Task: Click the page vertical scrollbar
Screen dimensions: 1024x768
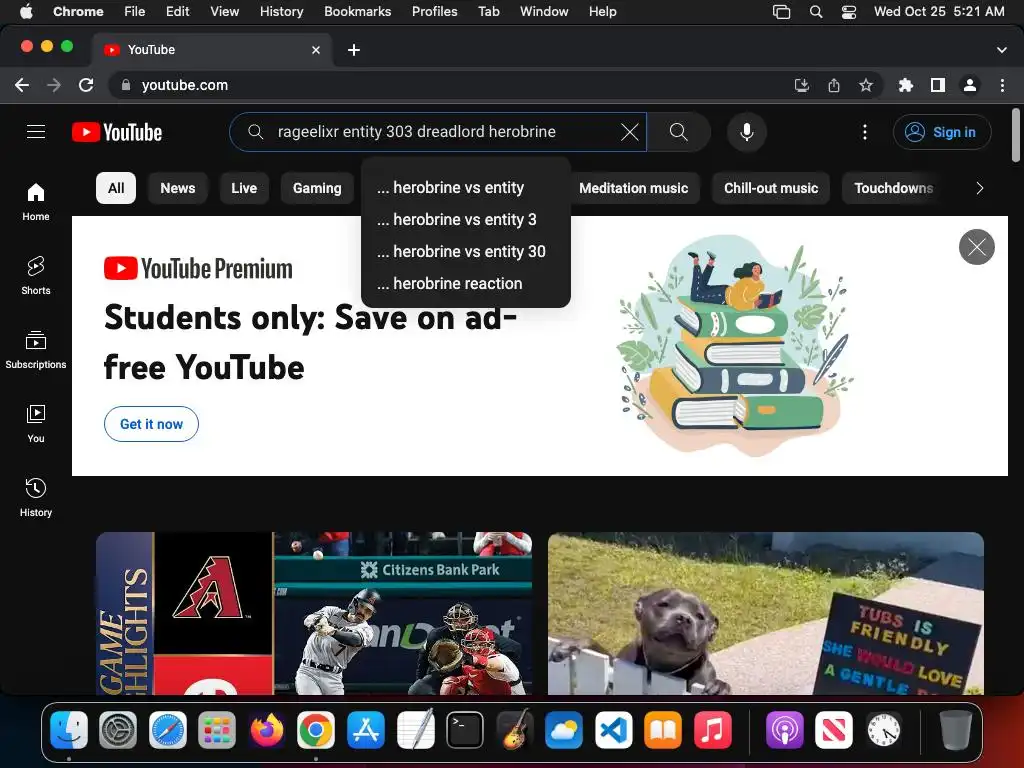Action: (1016, 135)
